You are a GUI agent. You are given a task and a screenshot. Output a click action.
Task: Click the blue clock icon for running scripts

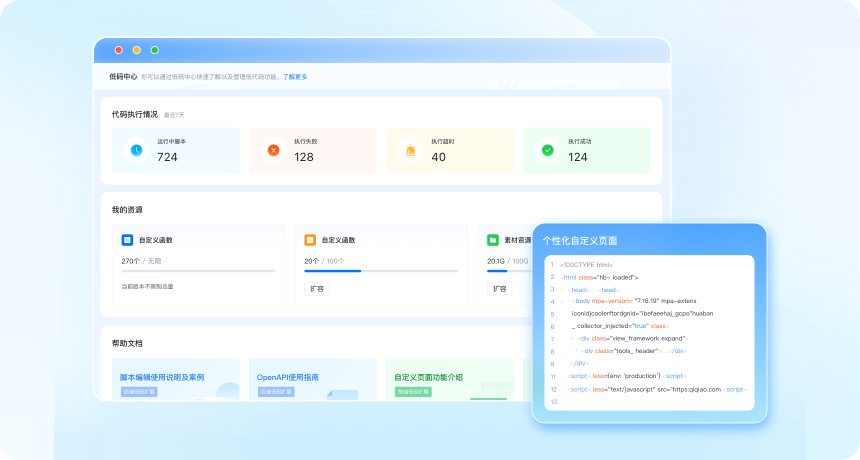coord(136,150)
